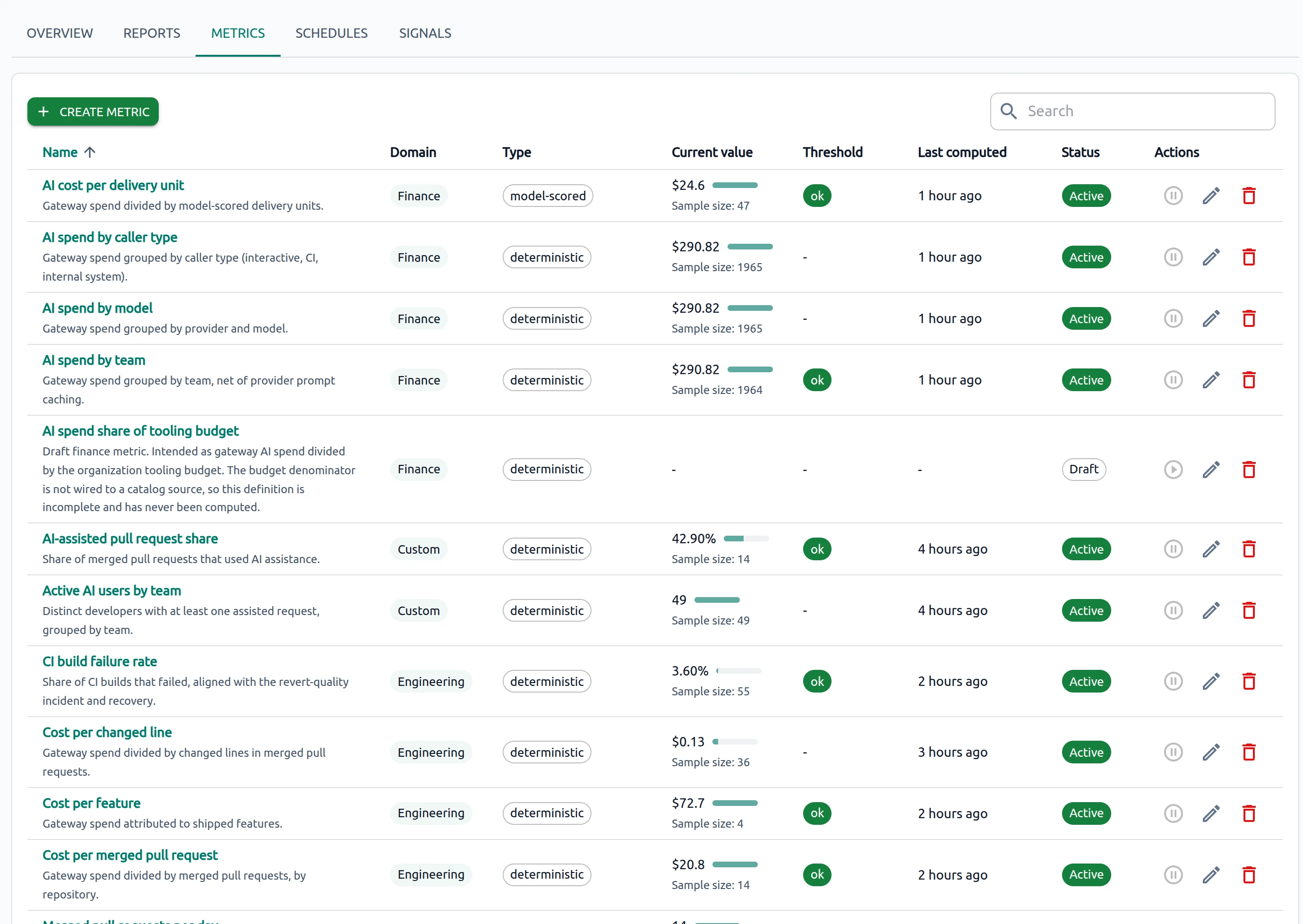Edit the AI spend by caller type metric
This screenshot has height=924, width=1303.
1211,257
